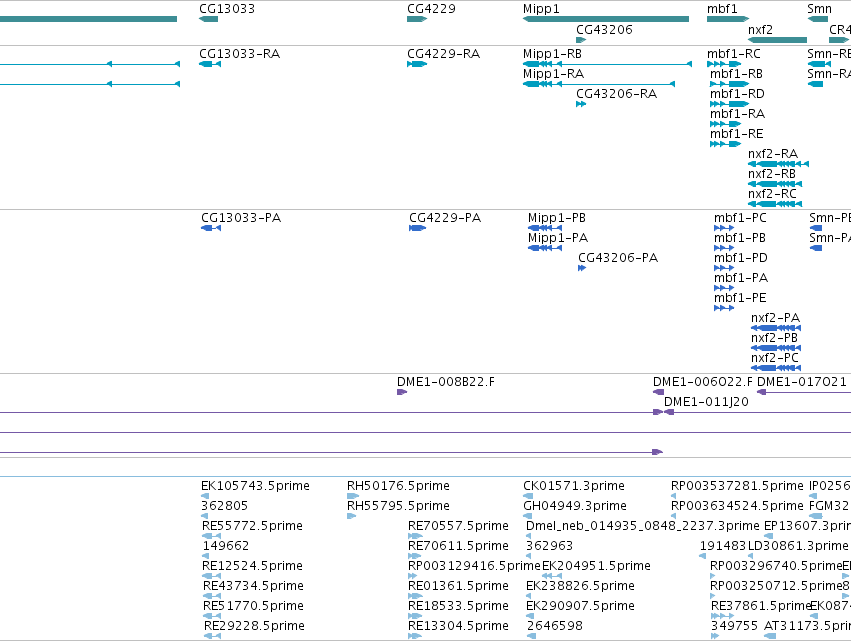851x641 pixels.
Task: Click protein CG4229-PA
Action: point(445,218)
